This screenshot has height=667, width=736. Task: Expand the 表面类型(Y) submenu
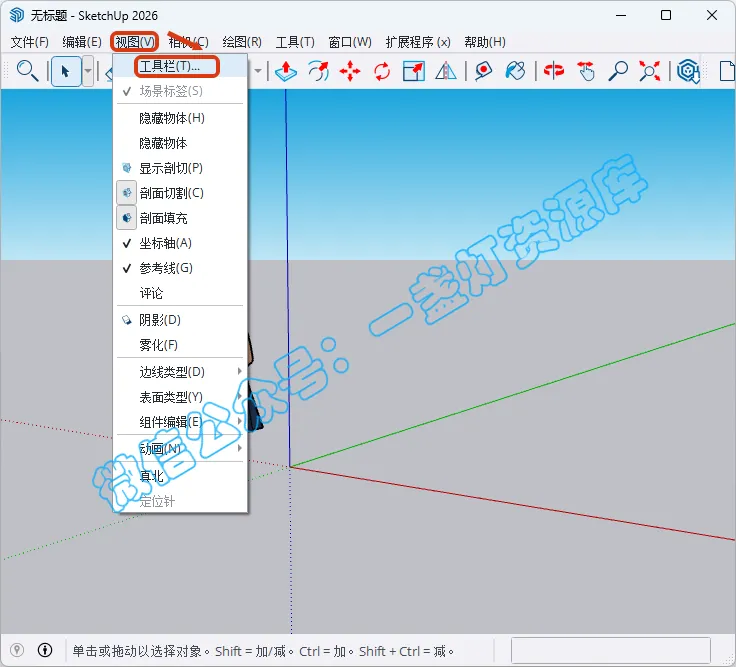click(x=180, y=397)
